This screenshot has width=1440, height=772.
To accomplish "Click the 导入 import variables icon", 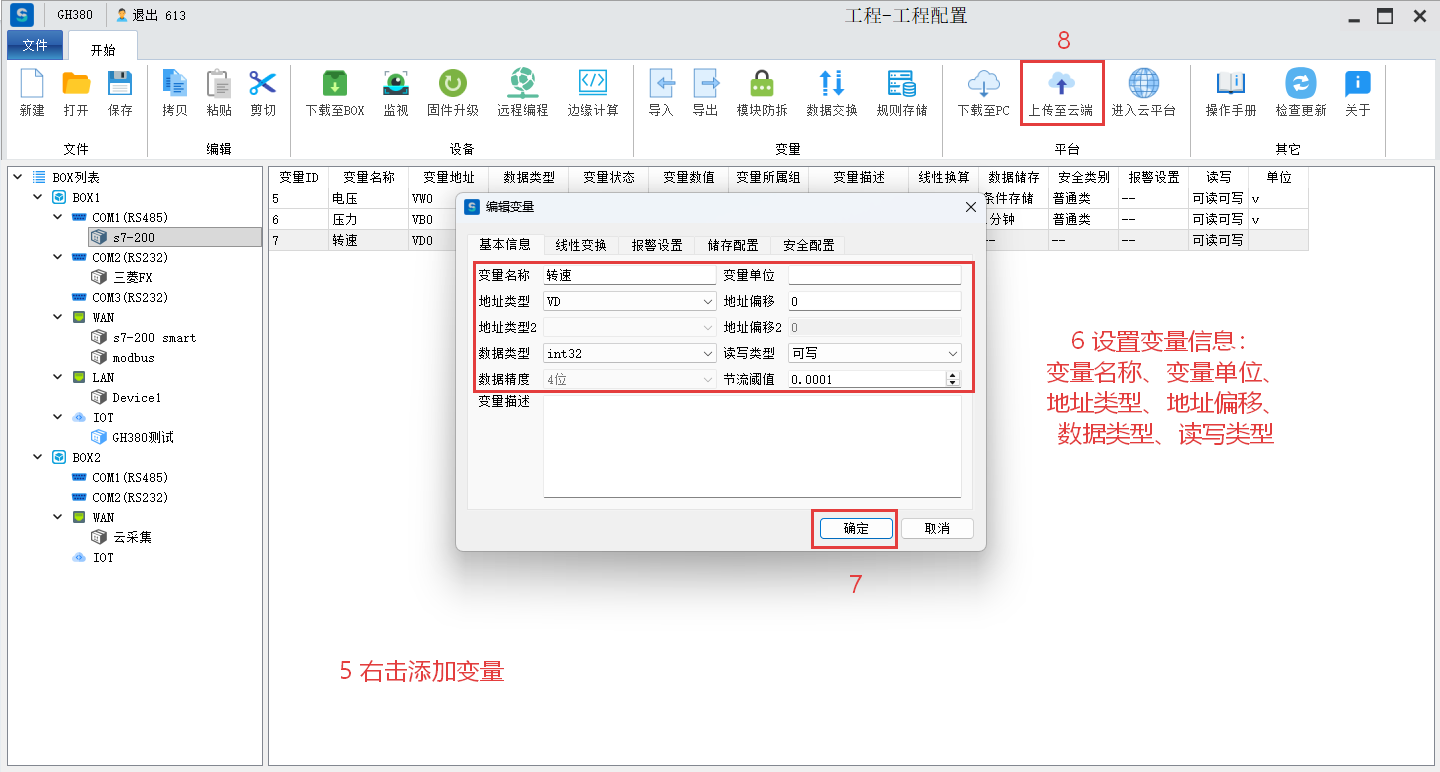I will click(661, 83).
